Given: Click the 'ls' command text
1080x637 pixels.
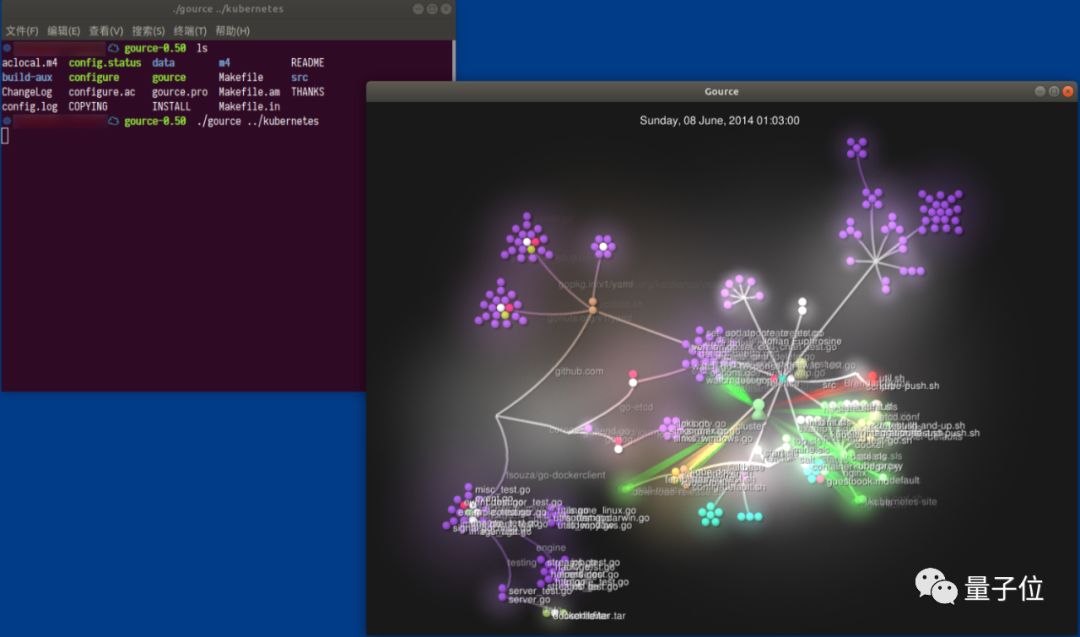Looking at the screenshot, I should (202, 48).
